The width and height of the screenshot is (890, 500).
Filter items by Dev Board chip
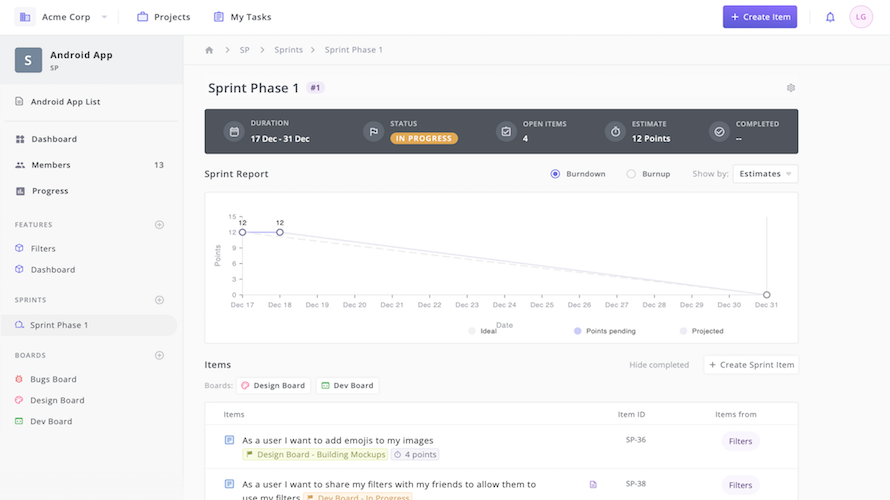347,385
